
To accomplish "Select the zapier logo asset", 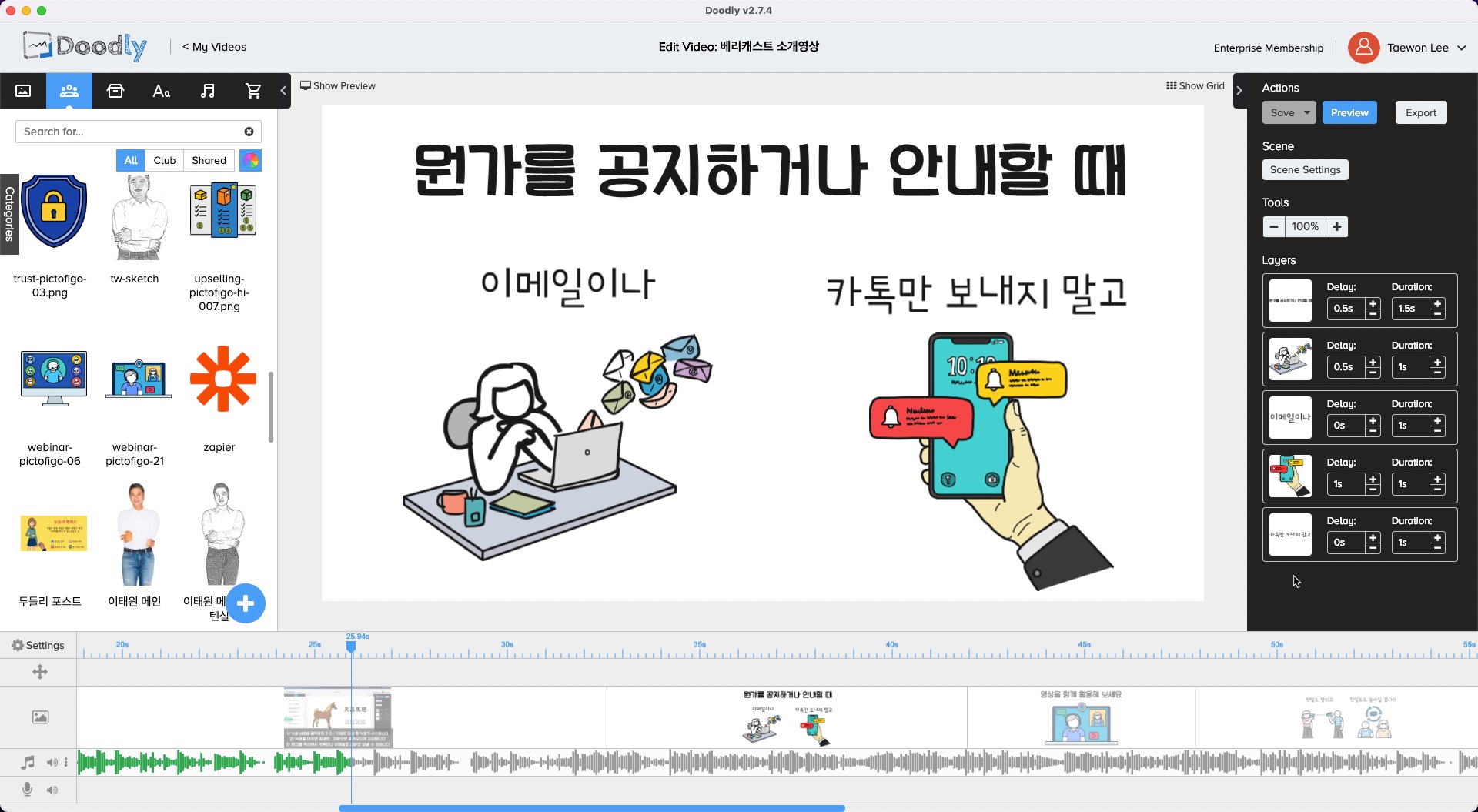I will (x=223, y=379).
